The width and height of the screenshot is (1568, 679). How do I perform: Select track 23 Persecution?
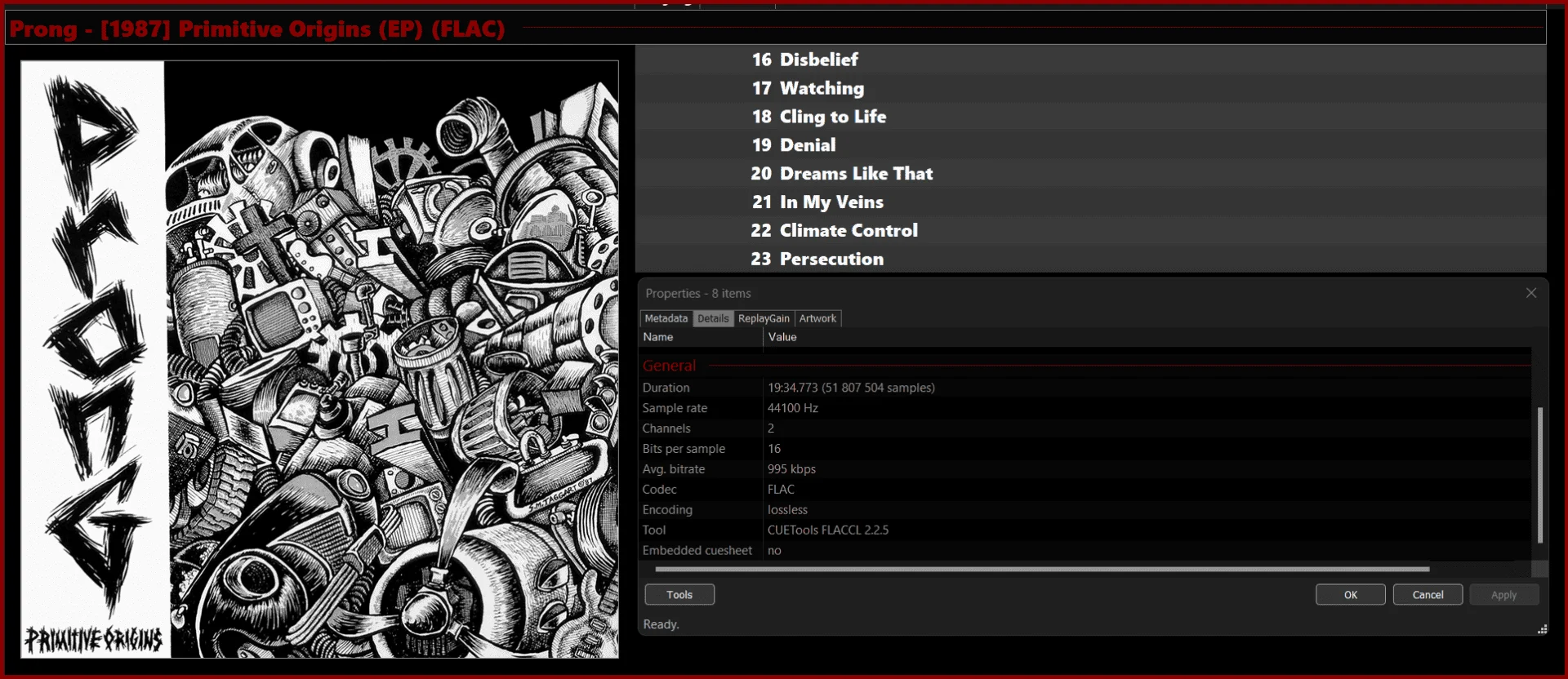tap(1091, 259)
